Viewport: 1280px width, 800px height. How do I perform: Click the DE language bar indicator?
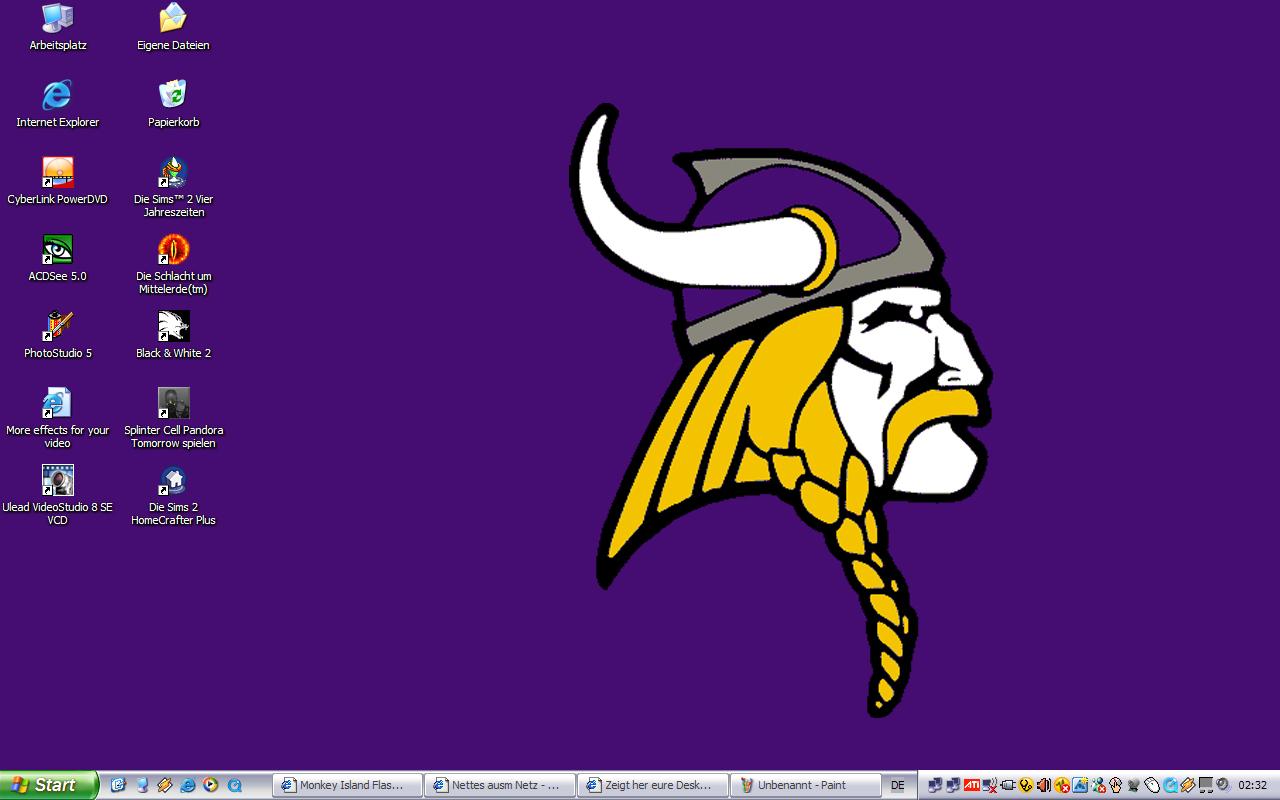[898, 786]
